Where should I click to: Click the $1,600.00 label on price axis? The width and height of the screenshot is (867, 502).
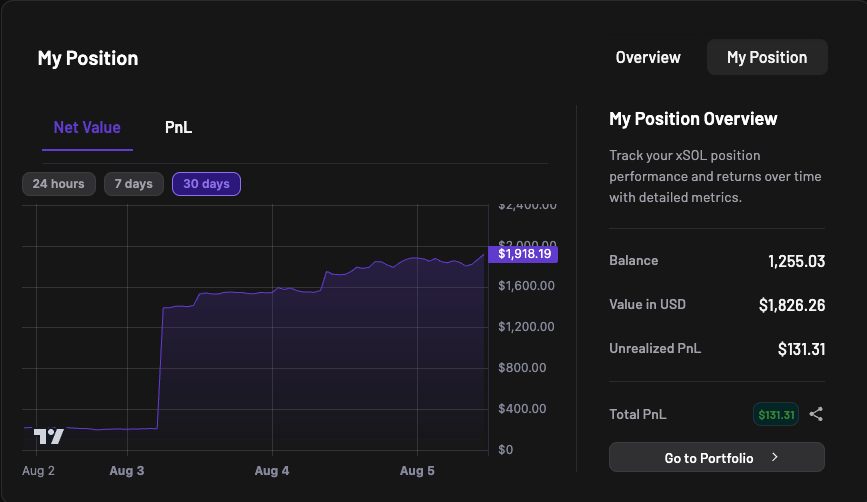pos(526,286)
